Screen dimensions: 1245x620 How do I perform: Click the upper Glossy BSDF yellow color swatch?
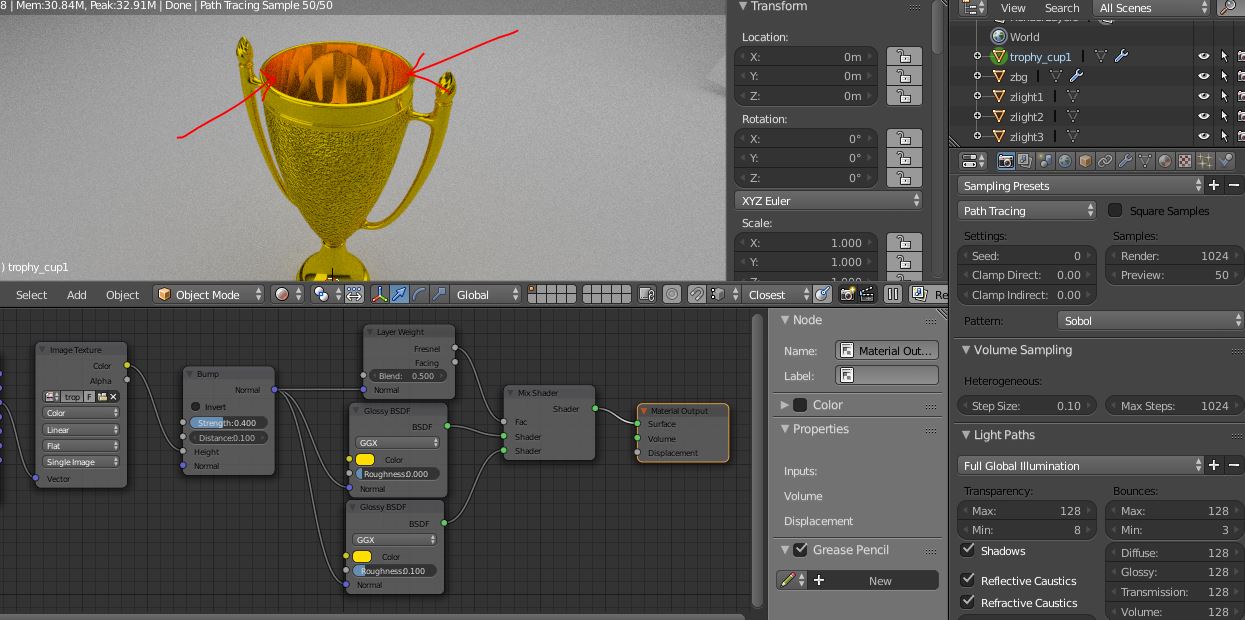[x=365, y=460]
